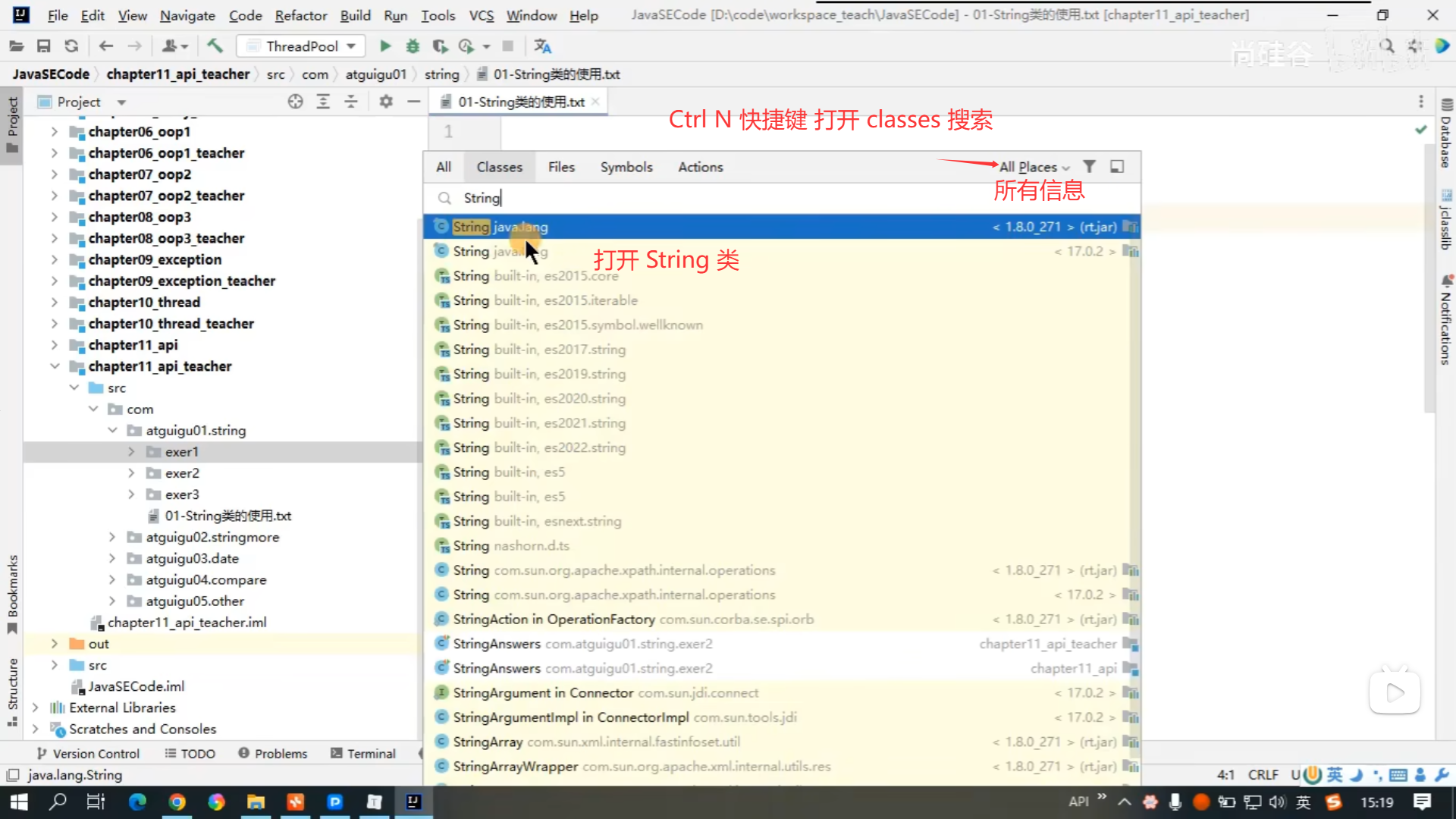The image size is (1456, 819).
Task: Switch to the Symbols search tab
Action: click(626, 167)
